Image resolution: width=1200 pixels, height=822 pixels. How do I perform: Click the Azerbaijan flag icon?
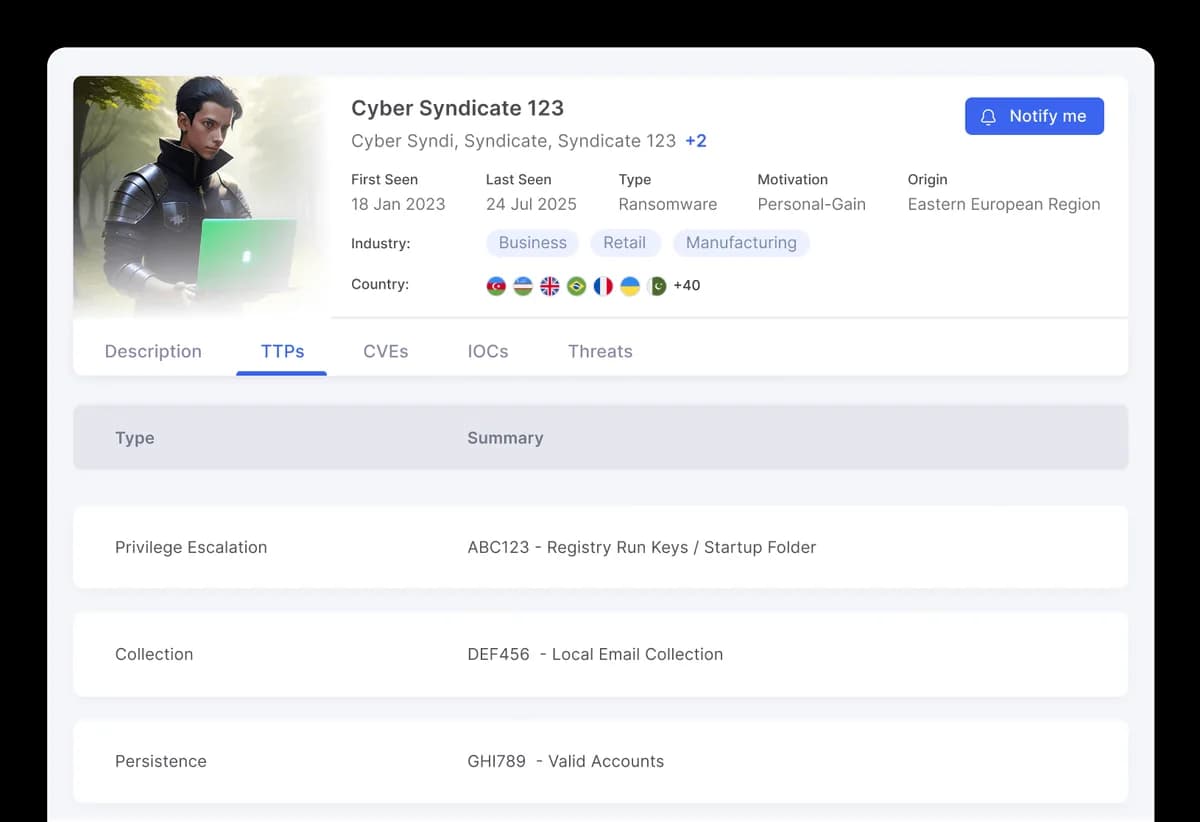(496, 286)
